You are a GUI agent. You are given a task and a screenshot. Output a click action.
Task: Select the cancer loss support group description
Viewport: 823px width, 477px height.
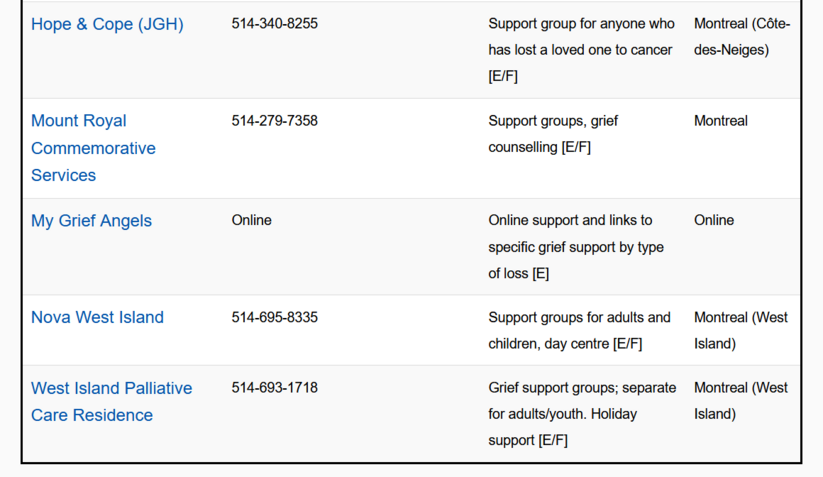point(582,50)
